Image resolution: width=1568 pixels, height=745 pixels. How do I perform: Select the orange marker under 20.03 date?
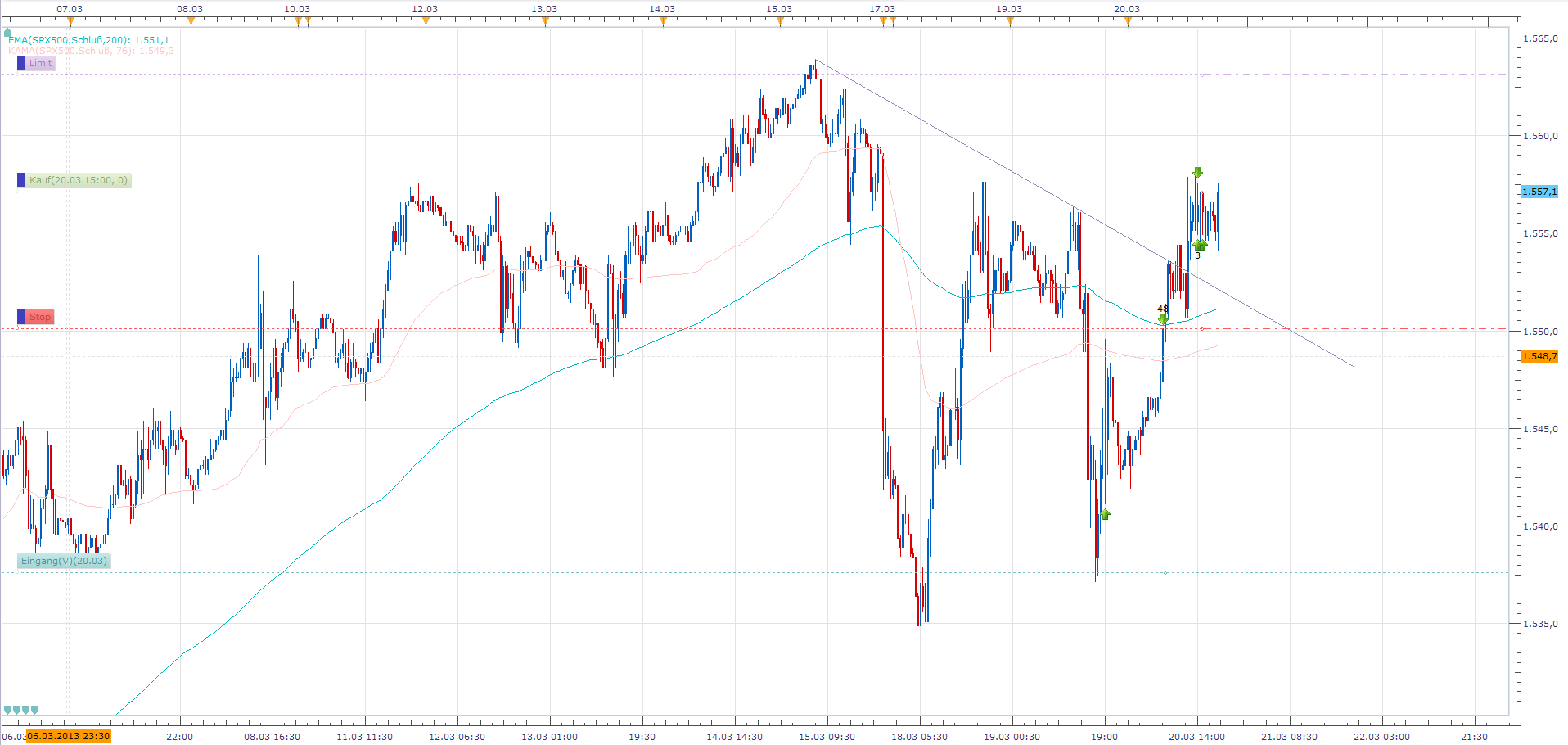point(1128,22)
